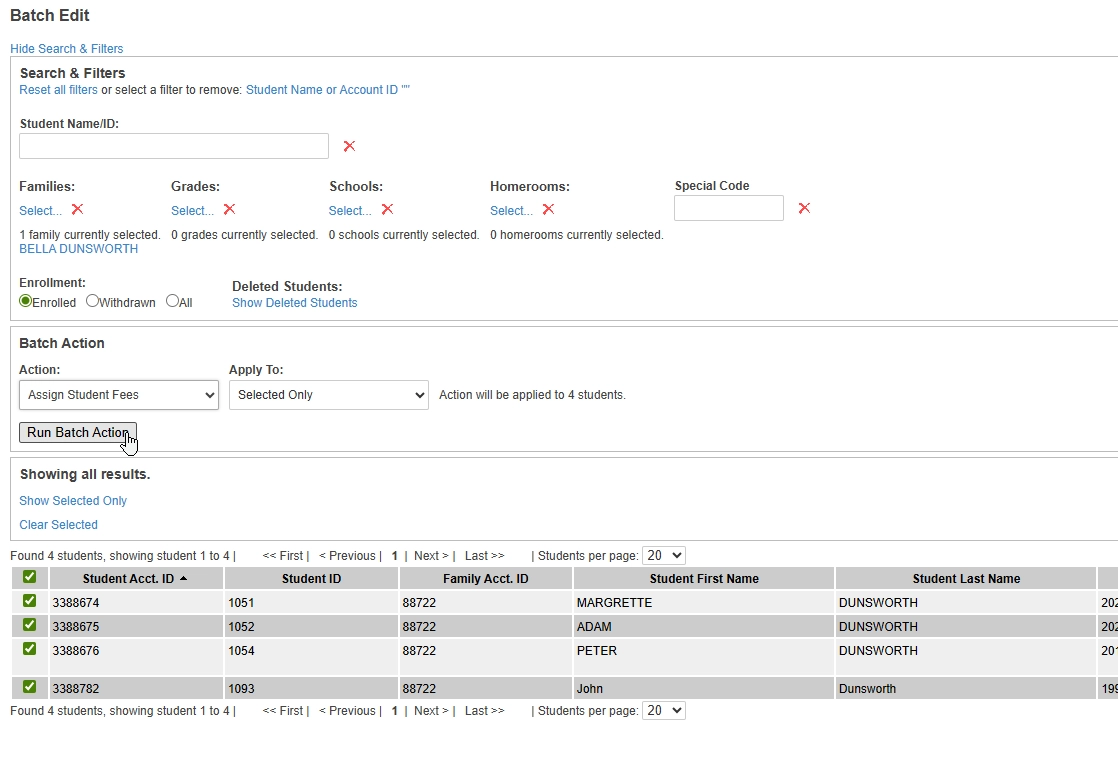Clear Special Code with red X icon
The image size is (1118, 782).
[804, 208]
